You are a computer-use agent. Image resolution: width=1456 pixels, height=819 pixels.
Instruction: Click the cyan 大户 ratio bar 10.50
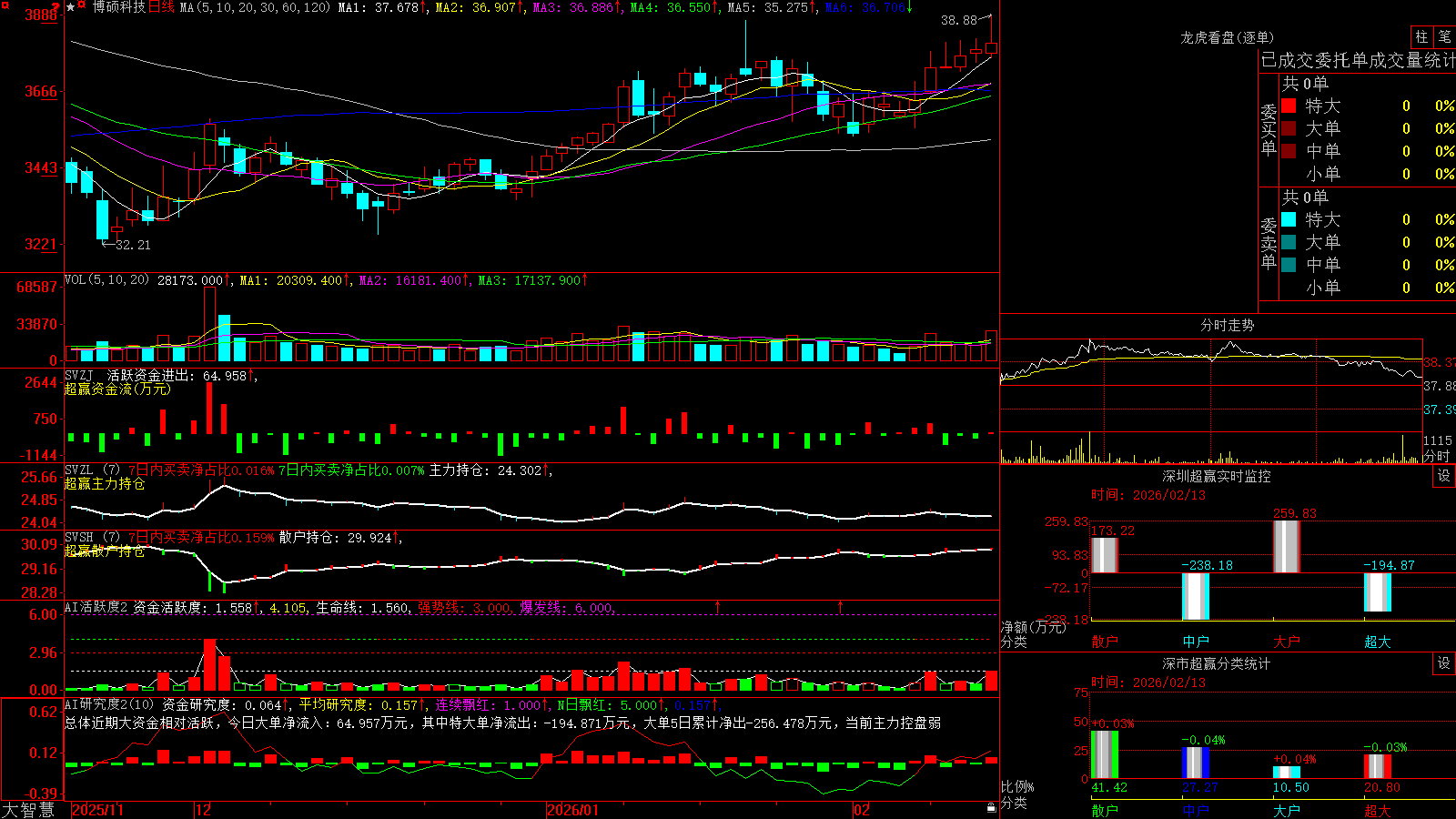pos(1287,773)
